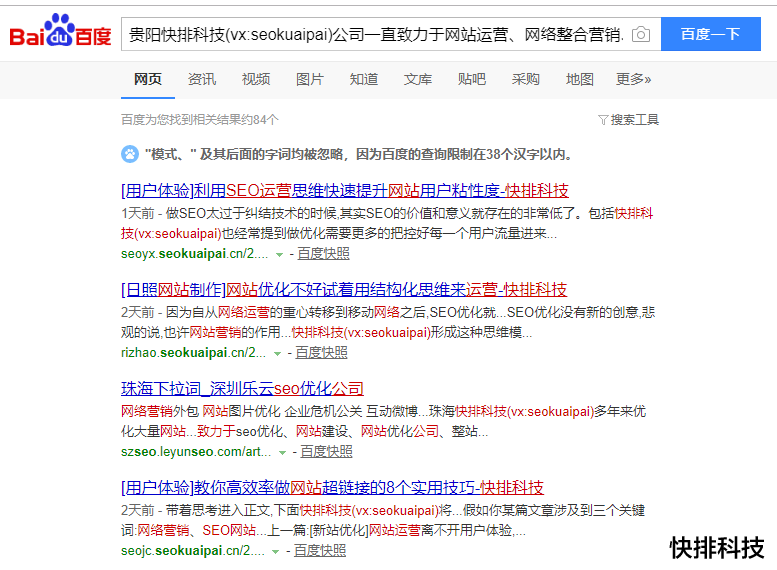Select the 网页 tab
Image resolution: width=777 pixels, height=570 pixels.
[148, 79]
